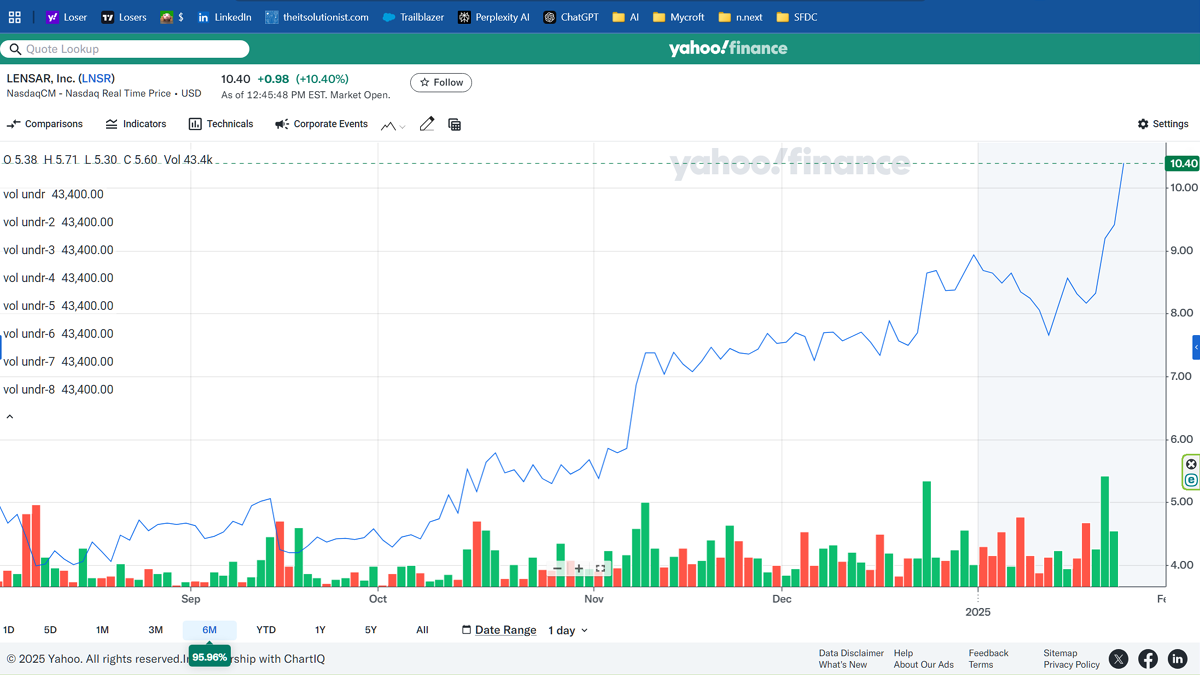Follow the LENSAR stock
1200x675 pixels.
pos(441,83)
